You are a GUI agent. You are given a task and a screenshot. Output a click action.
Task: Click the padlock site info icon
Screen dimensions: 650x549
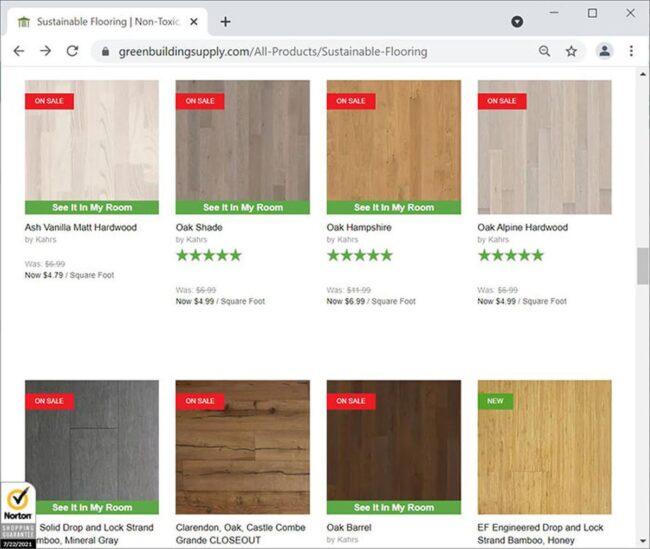click(x=105, y=51)
